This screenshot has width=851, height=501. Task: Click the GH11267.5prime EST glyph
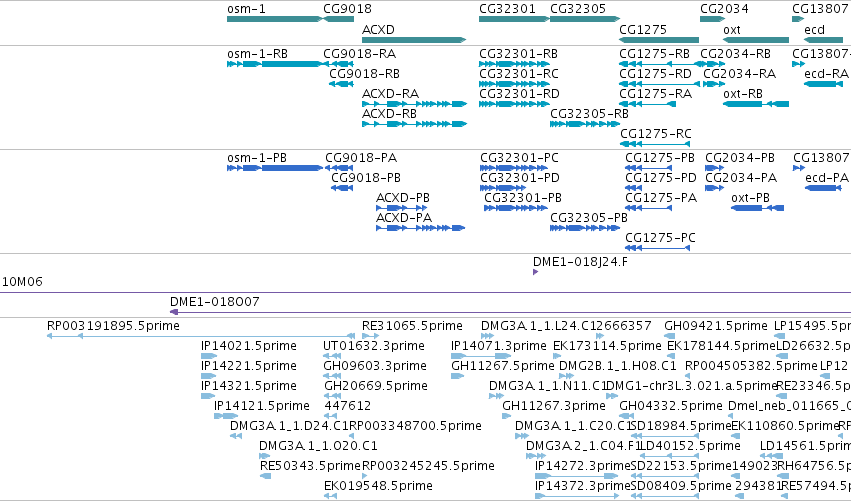point(458,376)
